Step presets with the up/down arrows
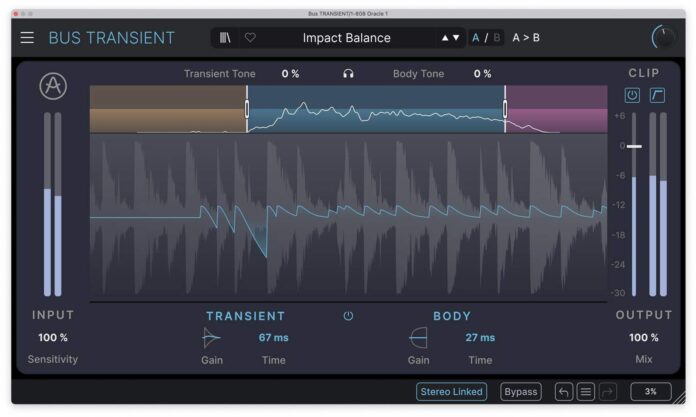Image resolution: width=696 pixels, height=417 pixels. (451, 38)
